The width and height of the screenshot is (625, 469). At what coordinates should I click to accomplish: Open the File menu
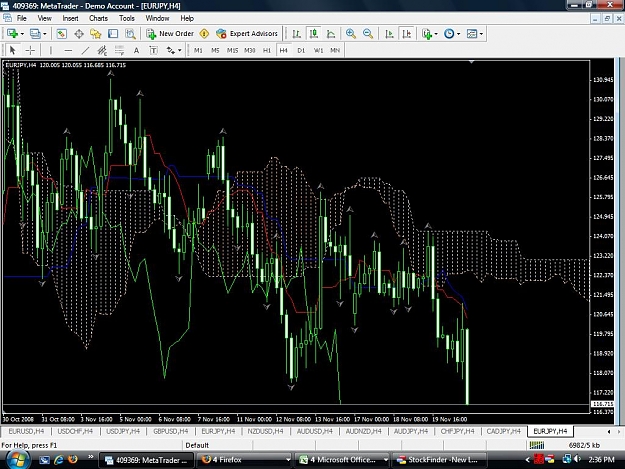22,18
